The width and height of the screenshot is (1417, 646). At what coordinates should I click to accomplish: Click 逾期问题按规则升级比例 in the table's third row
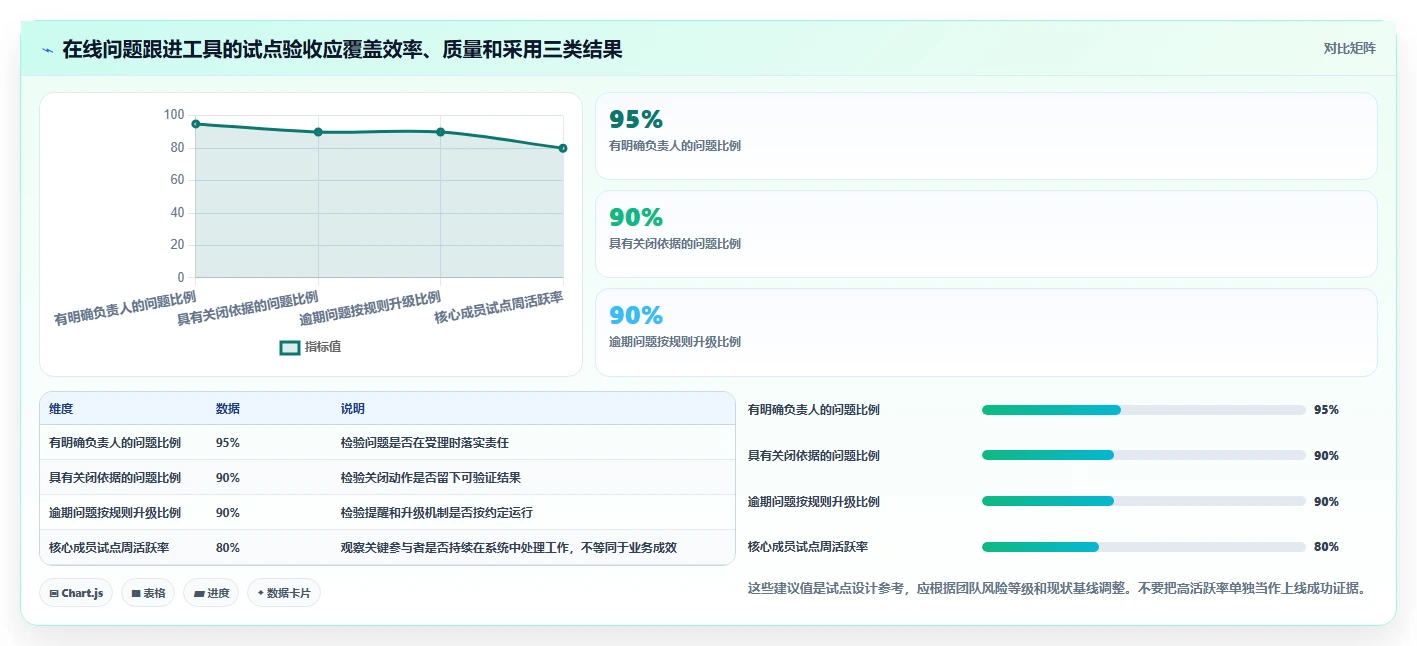coord(115,513)
